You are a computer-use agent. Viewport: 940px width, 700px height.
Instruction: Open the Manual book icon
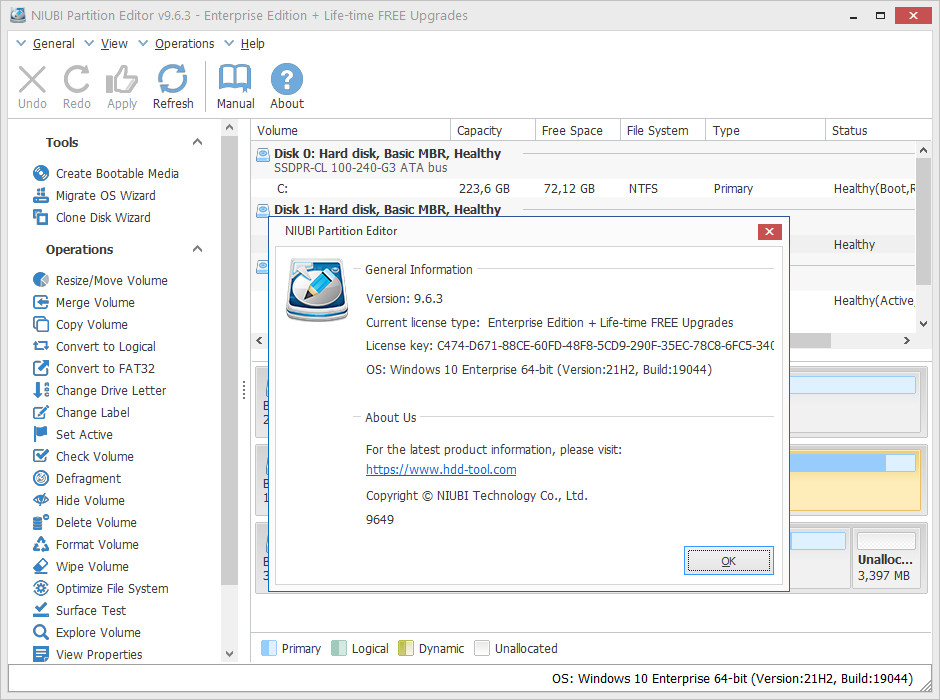(235, 79)
